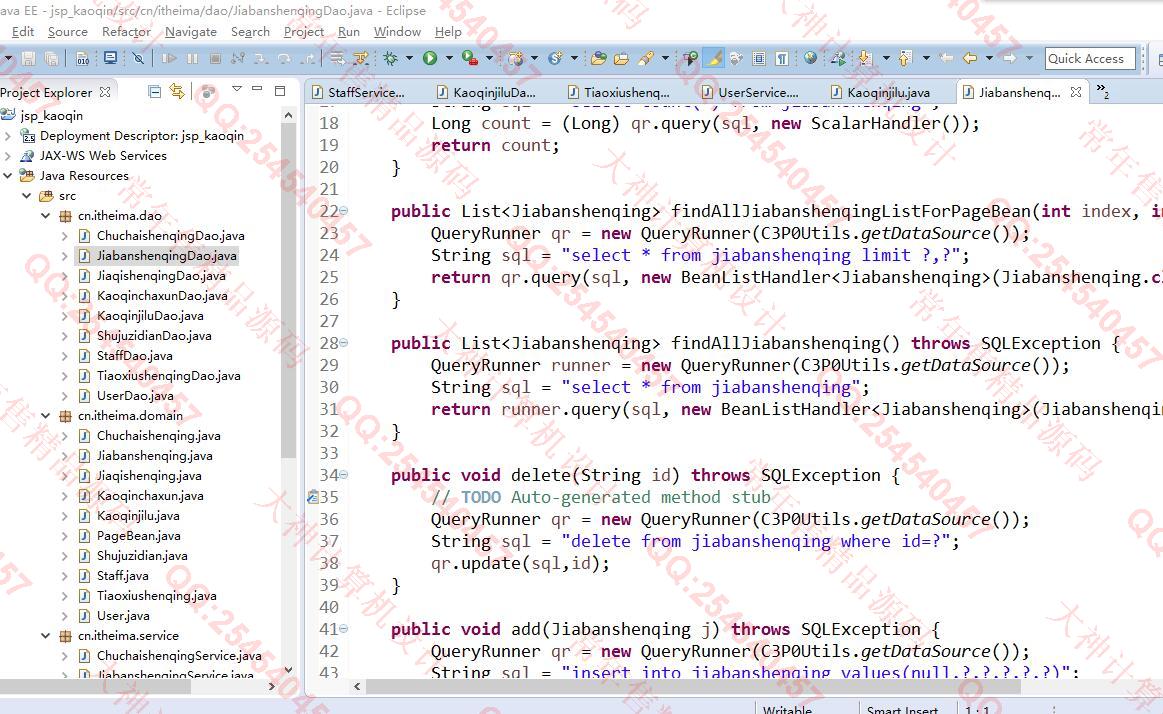Viewport: 1163px width, 714px height.
Task: Click the Last Edit Location icon
Action: 946,58
